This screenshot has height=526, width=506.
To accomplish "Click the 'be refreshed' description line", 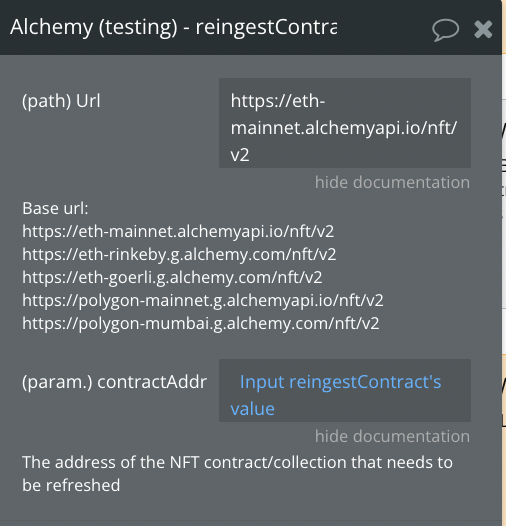I will pos(71,485).
